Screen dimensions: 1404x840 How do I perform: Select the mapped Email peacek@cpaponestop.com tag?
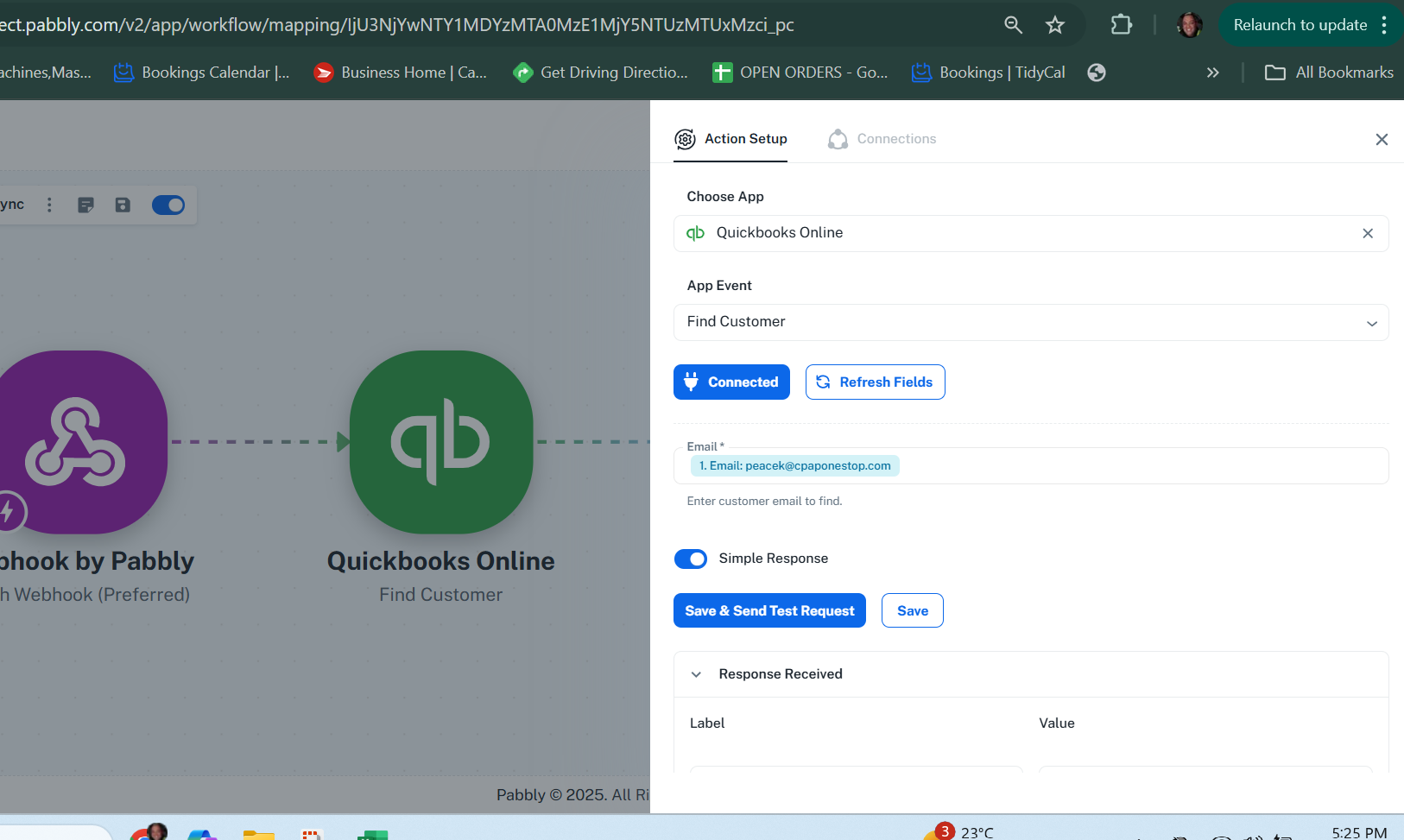(x=794, y=465)
